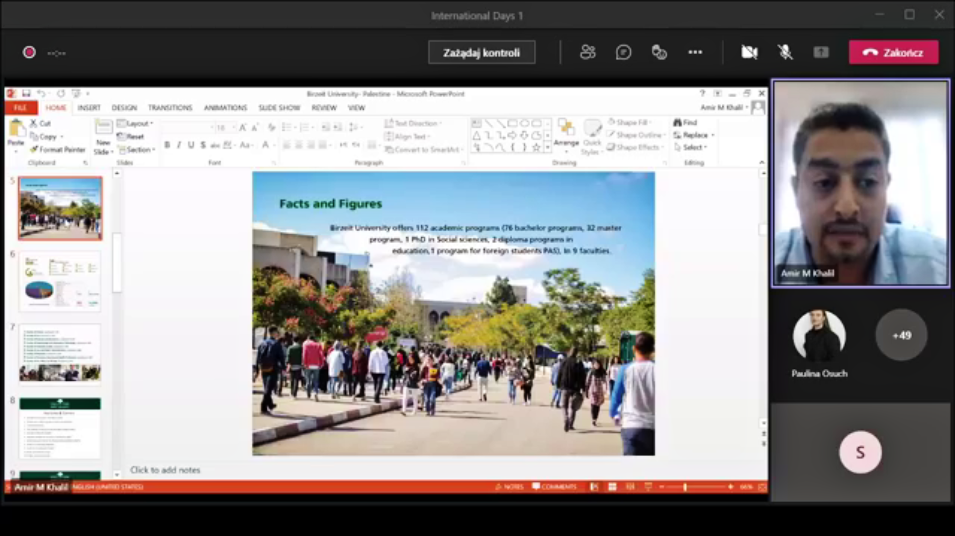955x536 pixels.
Task: Click the Increase Font Size icon
Action: pos(243,127)
